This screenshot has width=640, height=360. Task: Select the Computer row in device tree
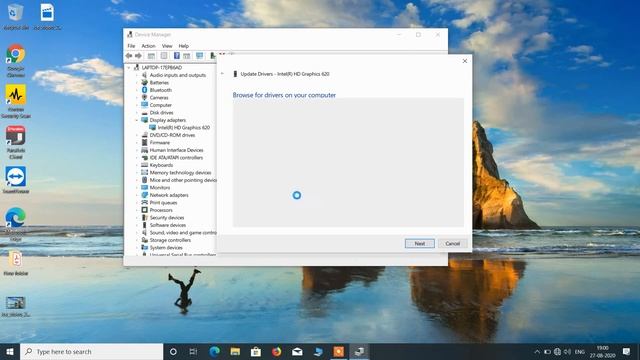coord(156,105)
